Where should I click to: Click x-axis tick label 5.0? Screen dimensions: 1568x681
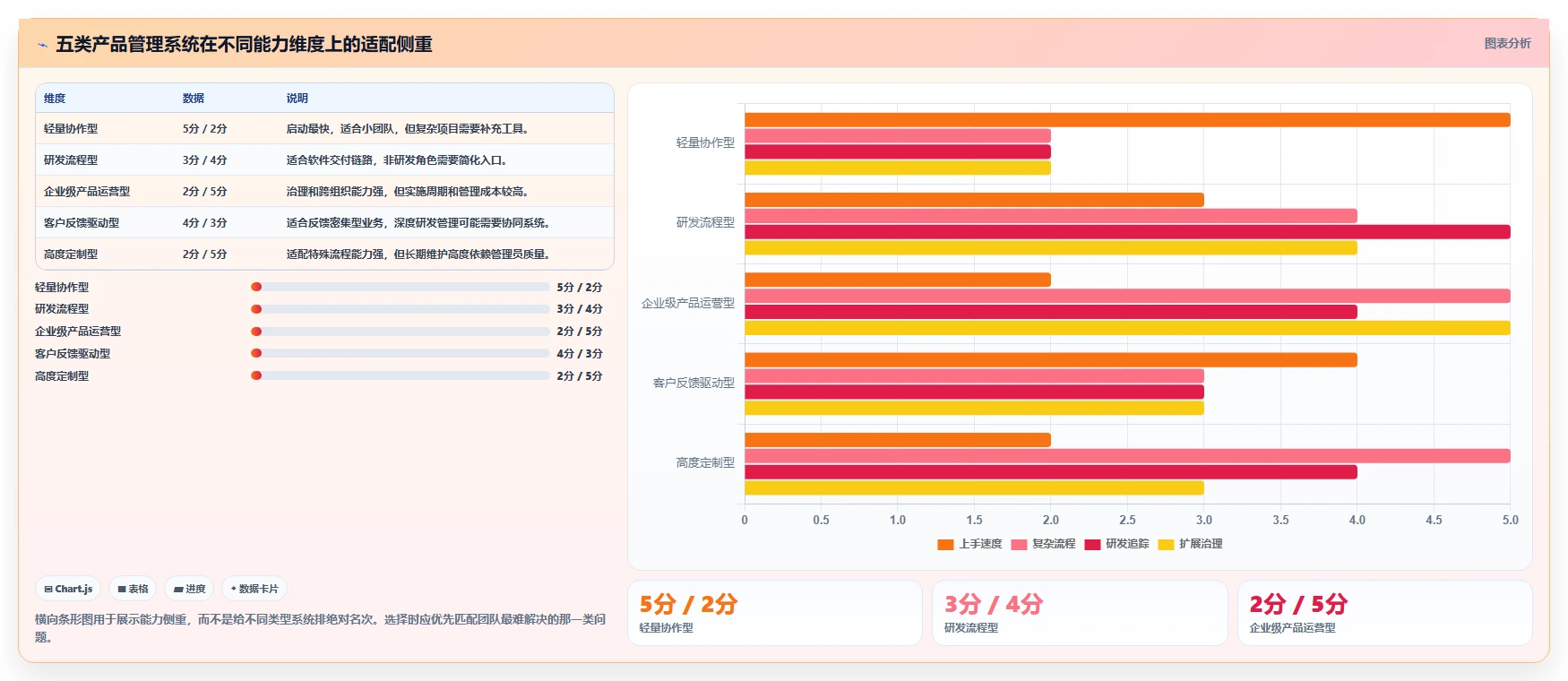(x=1511, y=520)
